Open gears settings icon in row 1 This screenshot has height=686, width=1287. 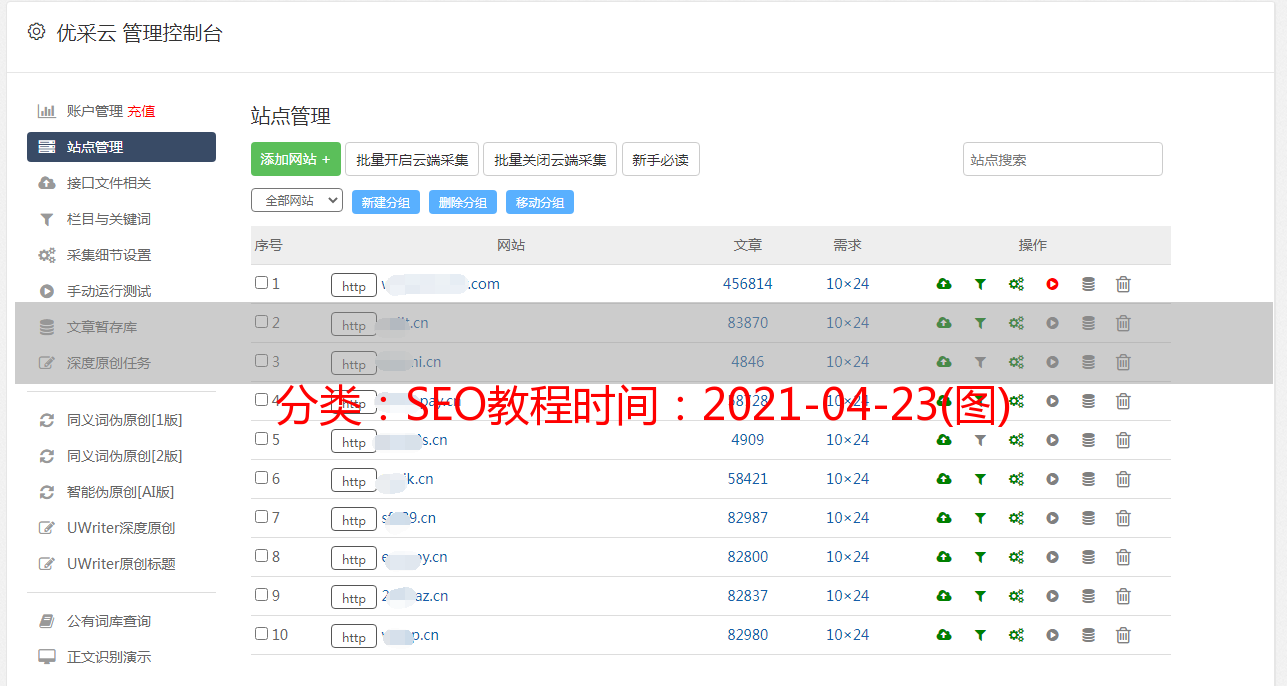[1016, 284]
